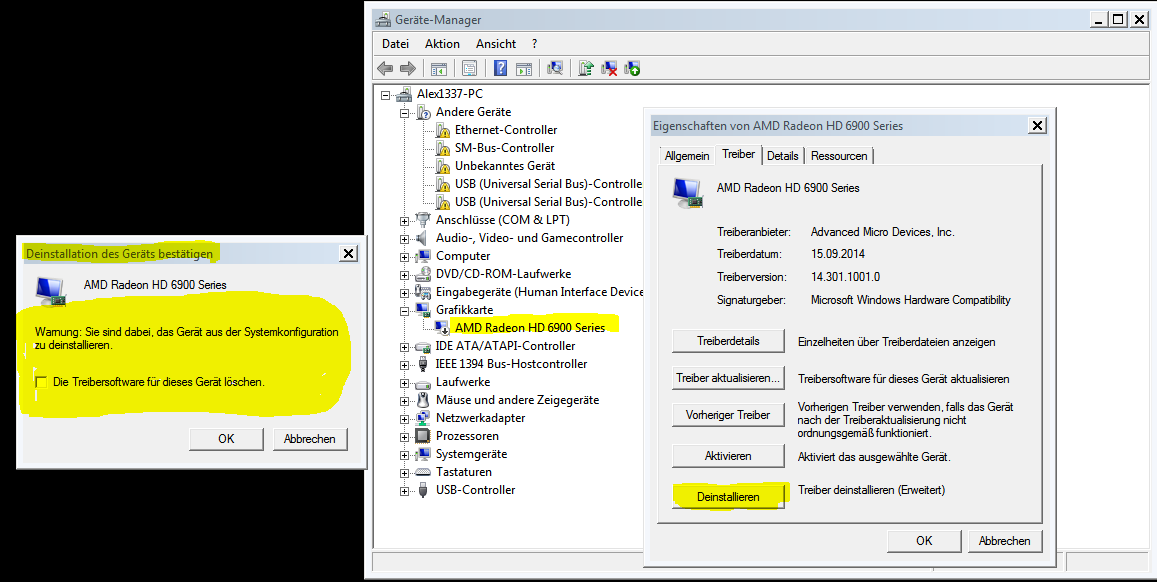Image resolution: width=1157 pixels, height=582 pixels.
Task: Go back with the toolbar's left arrow
Action: coord(385,69)
